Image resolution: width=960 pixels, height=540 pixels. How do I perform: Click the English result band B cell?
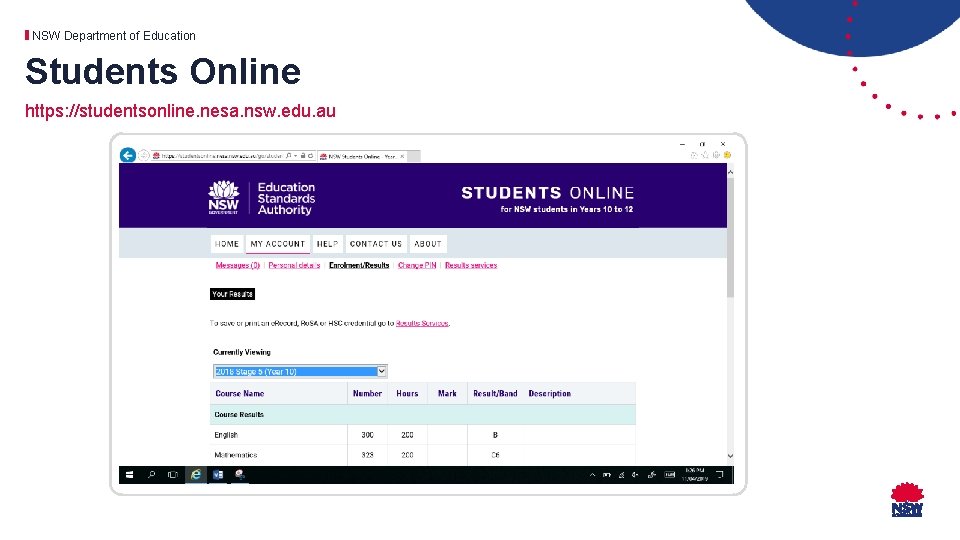(495, 435)
